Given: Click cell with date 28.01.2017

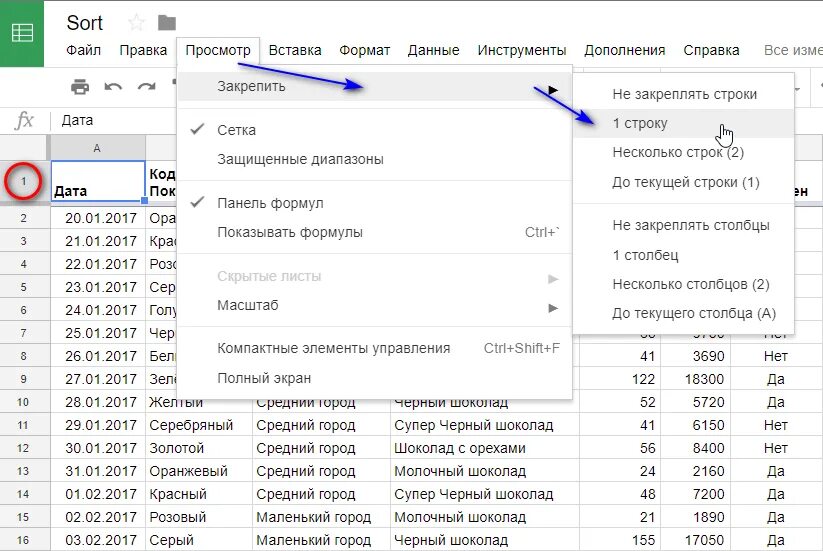Looking at the screenshot, I should pyautogui.click(x=98, y=402).
